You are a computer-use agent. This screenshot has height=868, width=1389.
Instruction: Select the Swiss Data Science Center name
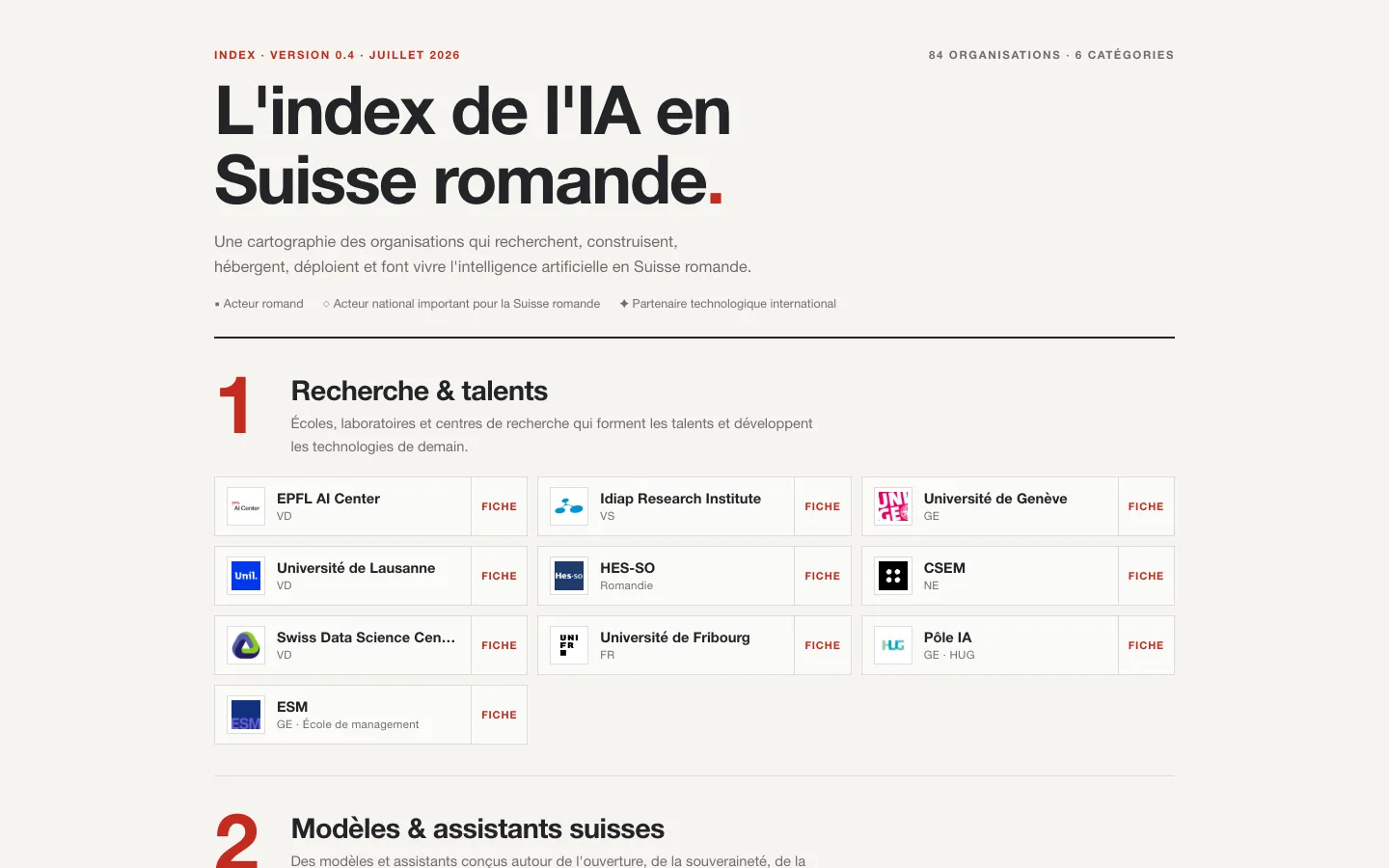[366, 637]
